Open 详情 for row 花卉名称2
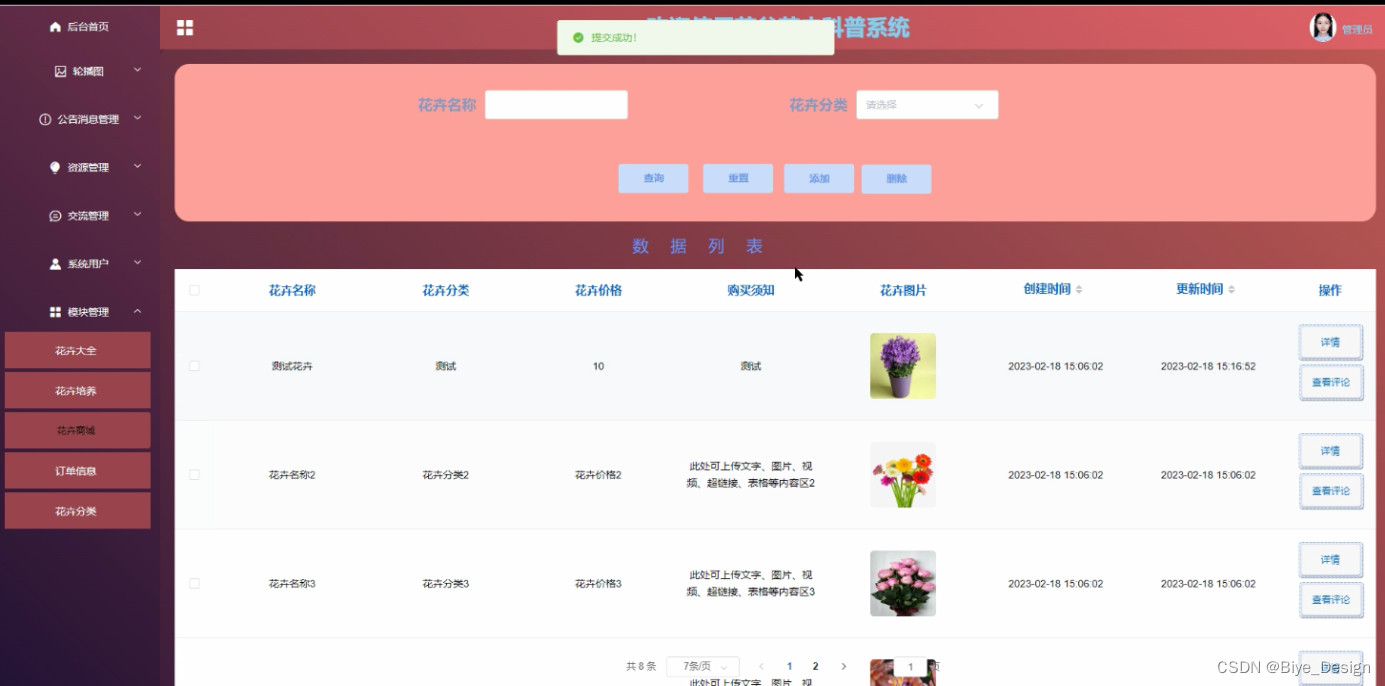The image size is (1385, 686). [1331, 451]
